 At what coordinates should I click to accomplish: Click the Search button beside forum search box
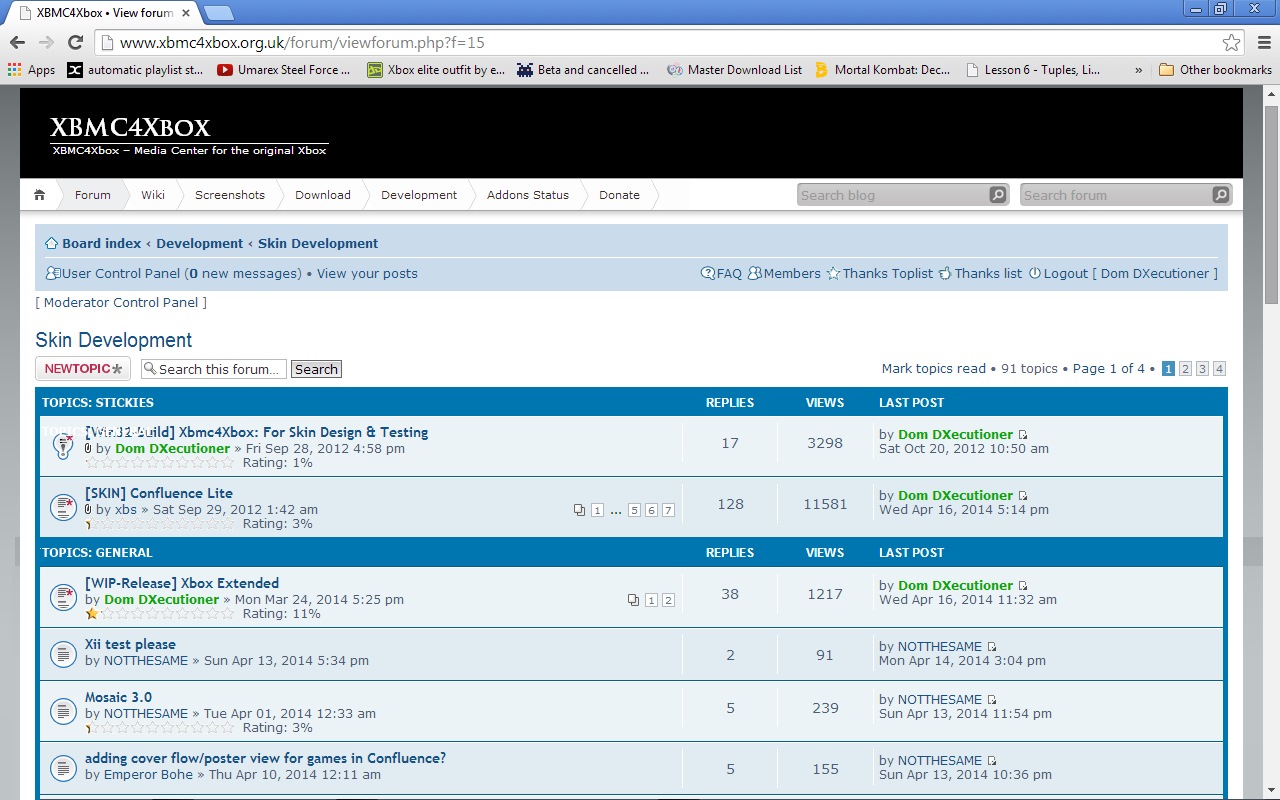point(316,369)
